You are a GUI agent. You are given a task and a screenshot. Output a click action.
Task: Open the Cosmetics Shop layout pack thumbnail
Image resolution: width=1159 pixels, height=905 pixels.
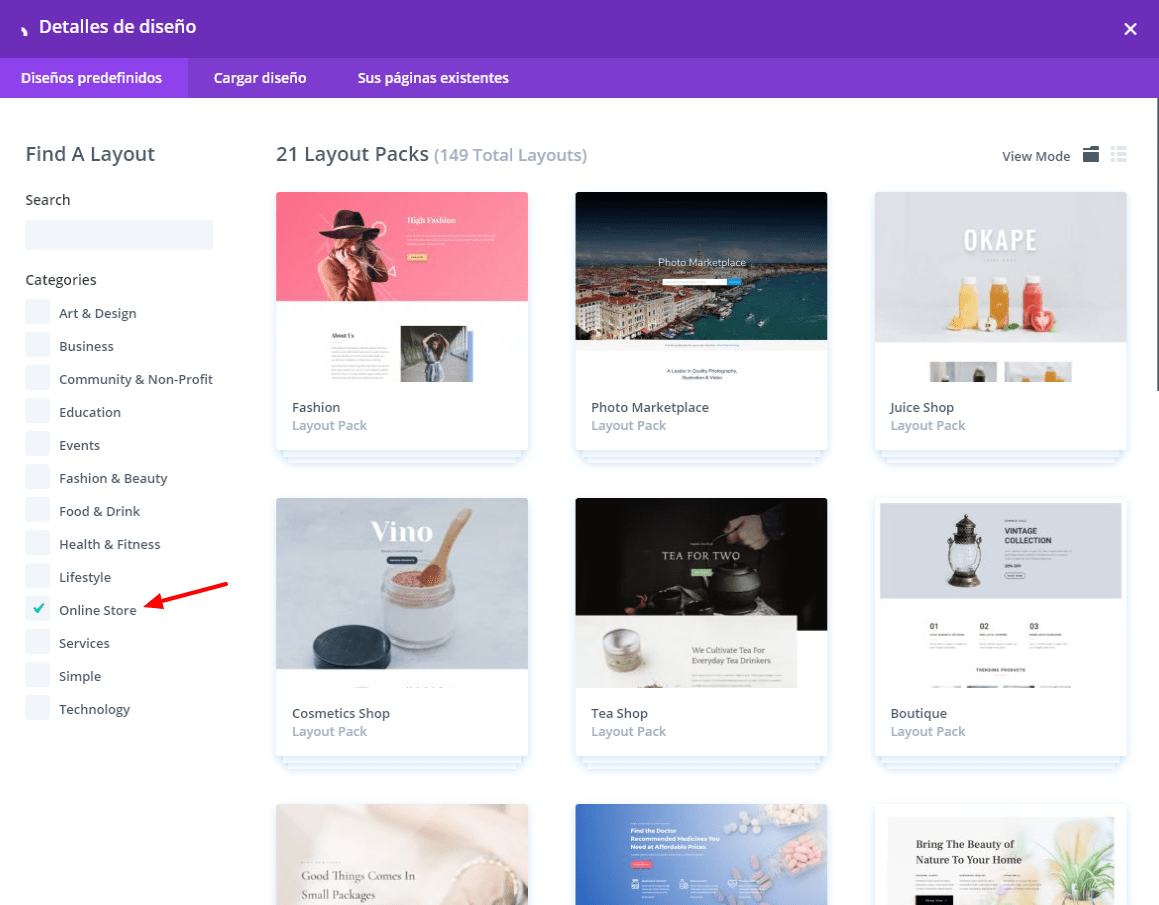click(402, 593)
